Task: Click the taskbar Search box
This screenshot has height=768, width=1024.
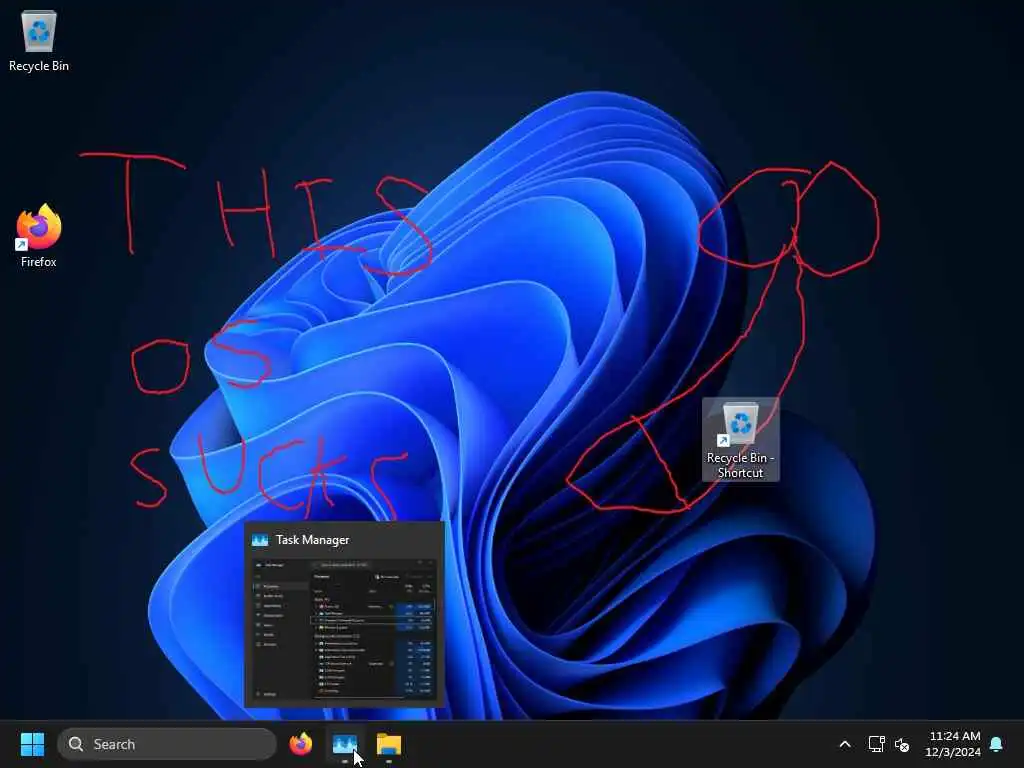Action: (x=167, y=744)
